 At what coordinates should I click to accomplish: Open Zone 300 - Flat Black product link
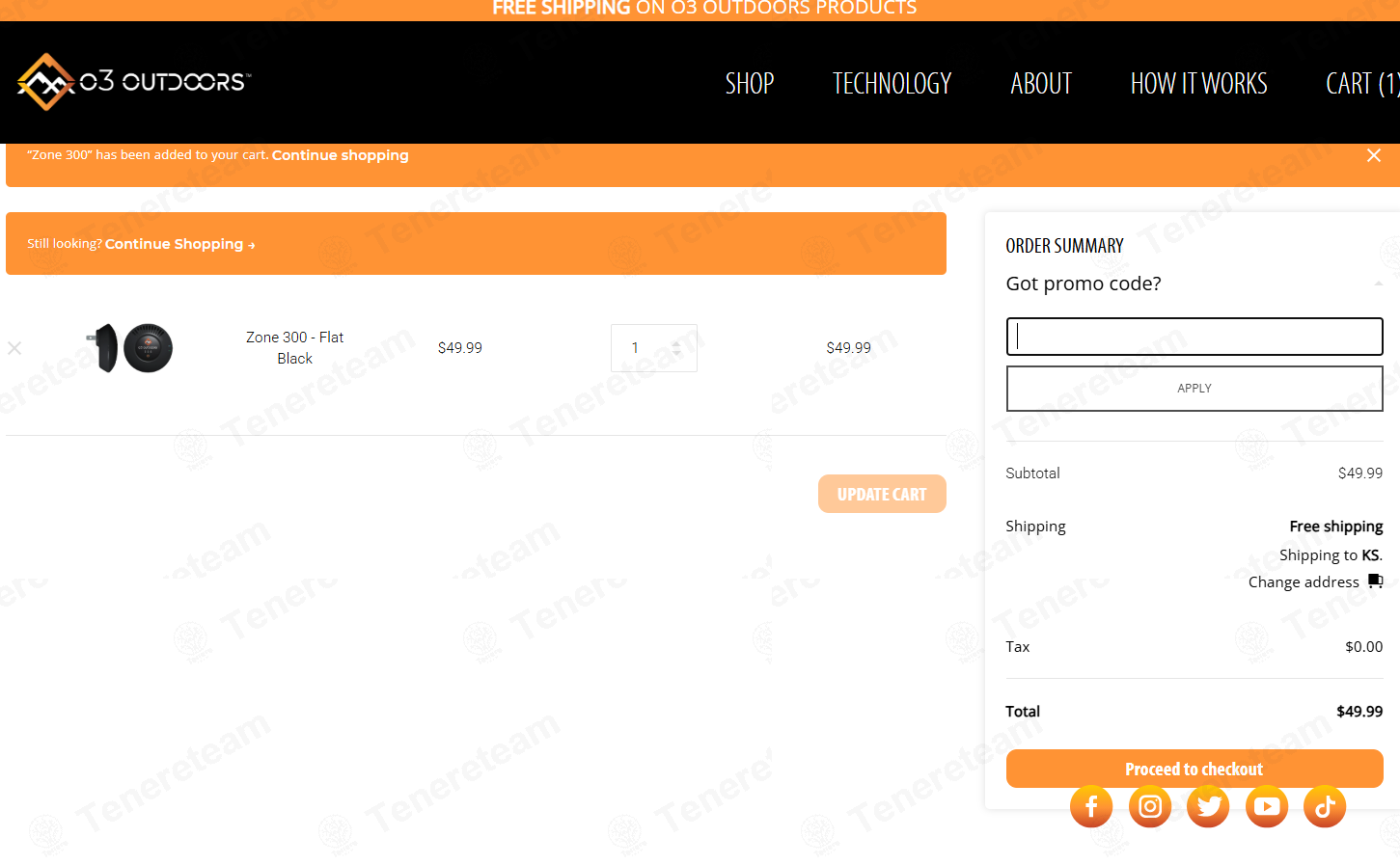294,348
